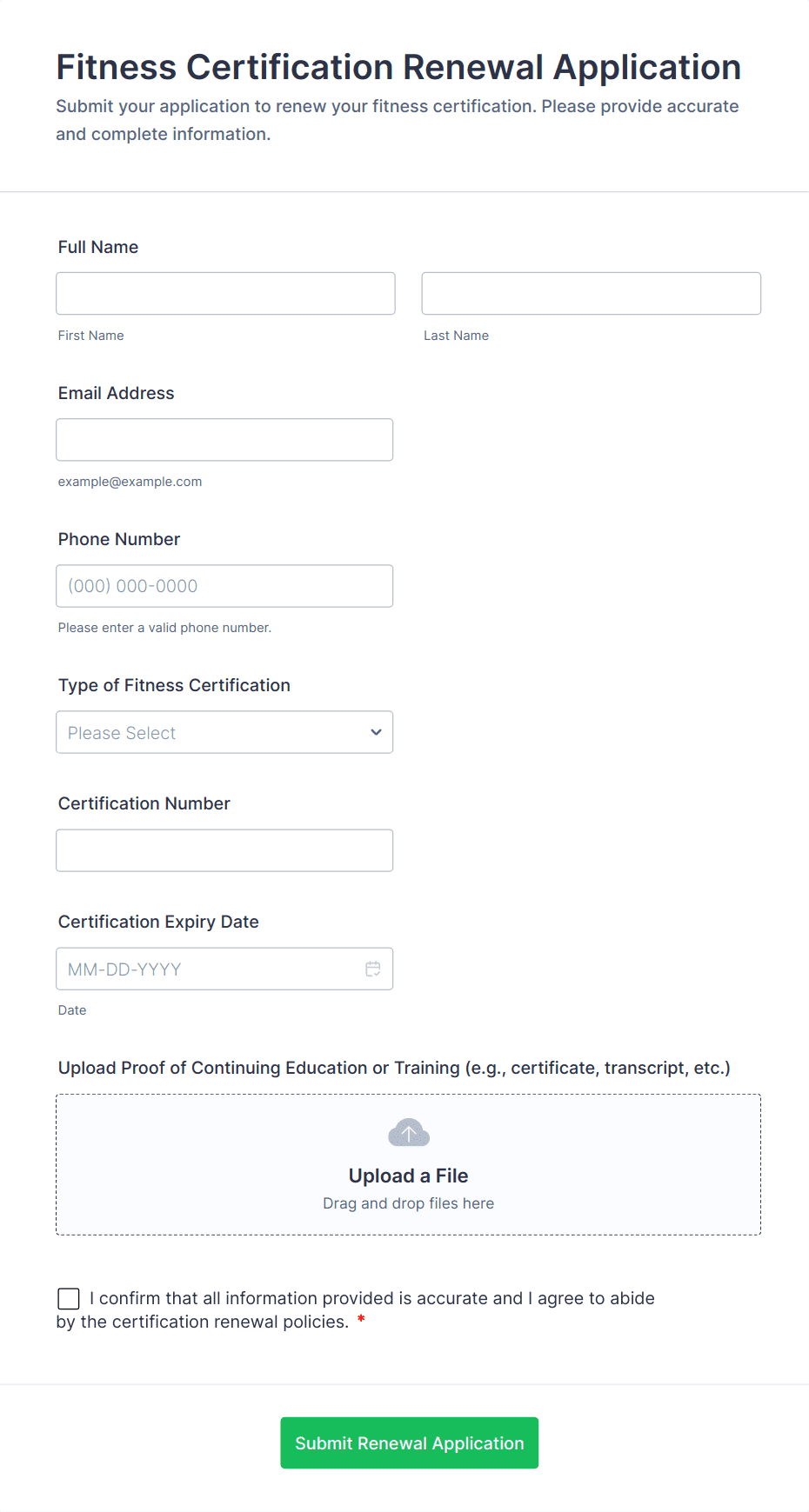Click the MM-DD-YYYY expiry date field

(x=209, y=969)
